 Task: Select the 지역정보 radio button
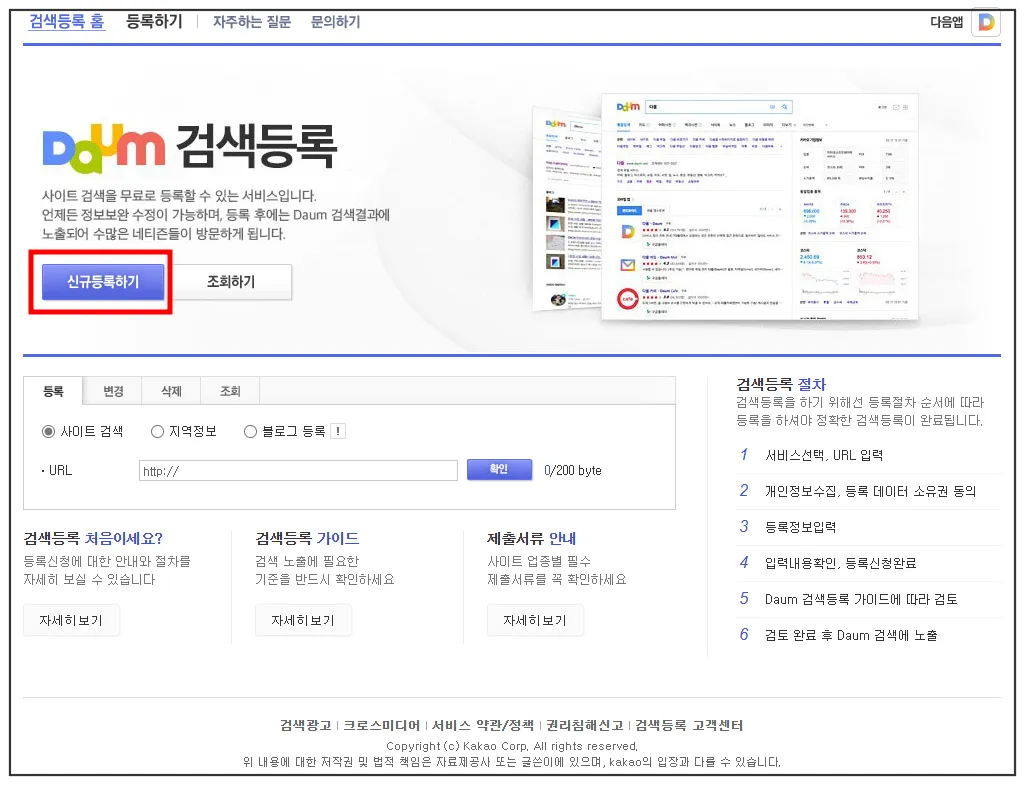pos(157,431)
